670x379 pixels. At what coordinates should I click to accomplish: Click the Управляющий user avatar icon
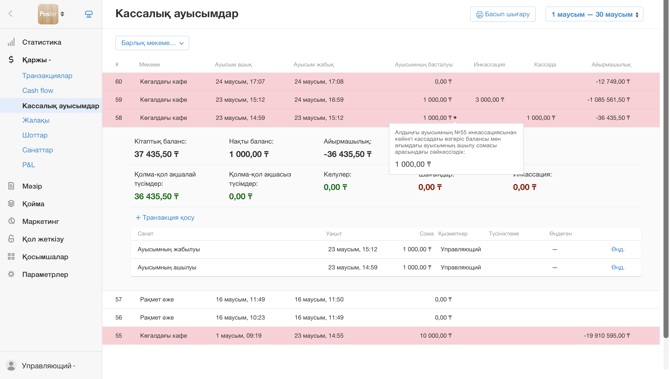(11, 365)
